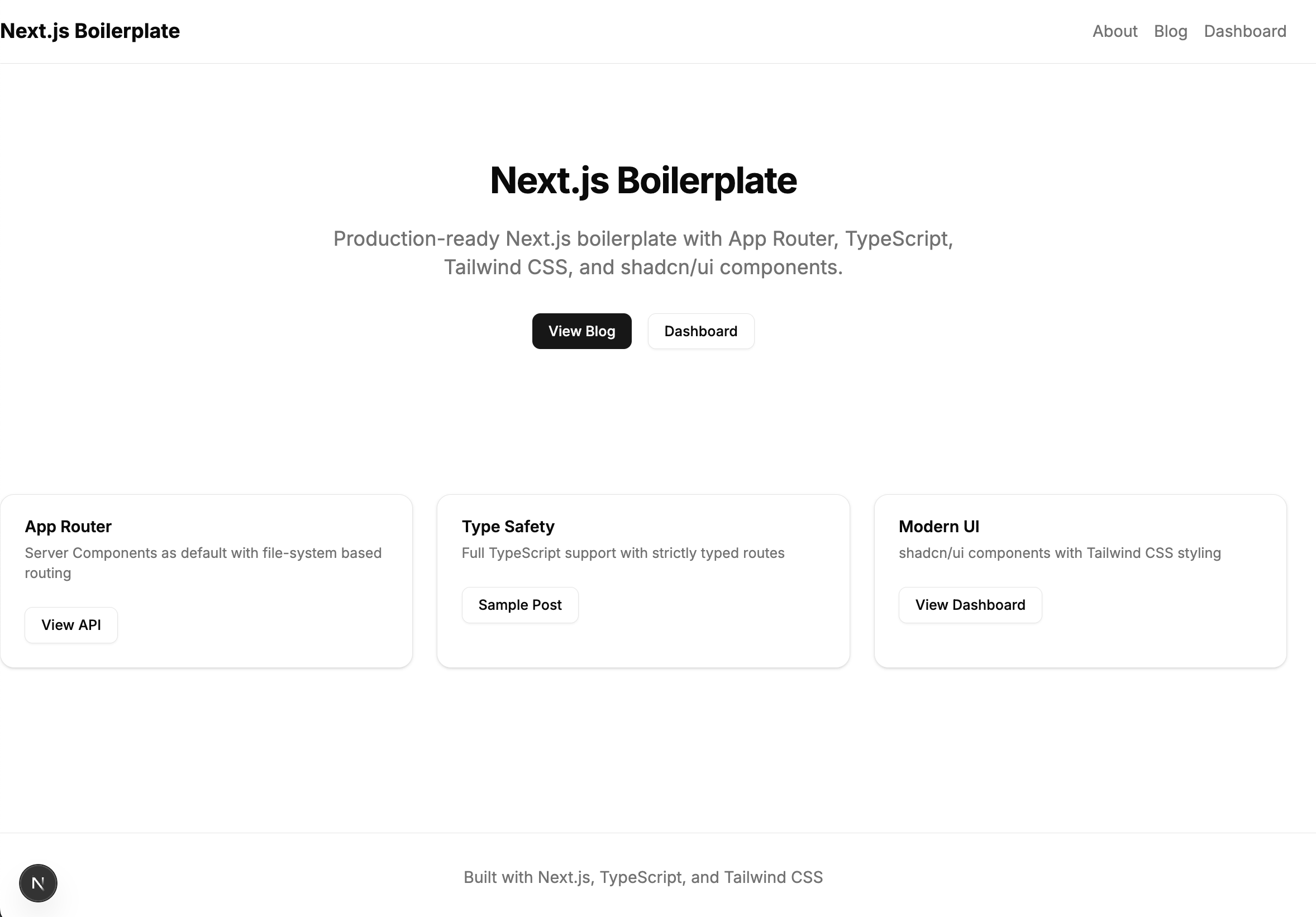
Task: Click the App Router card title
Action: tap(68, 526)
